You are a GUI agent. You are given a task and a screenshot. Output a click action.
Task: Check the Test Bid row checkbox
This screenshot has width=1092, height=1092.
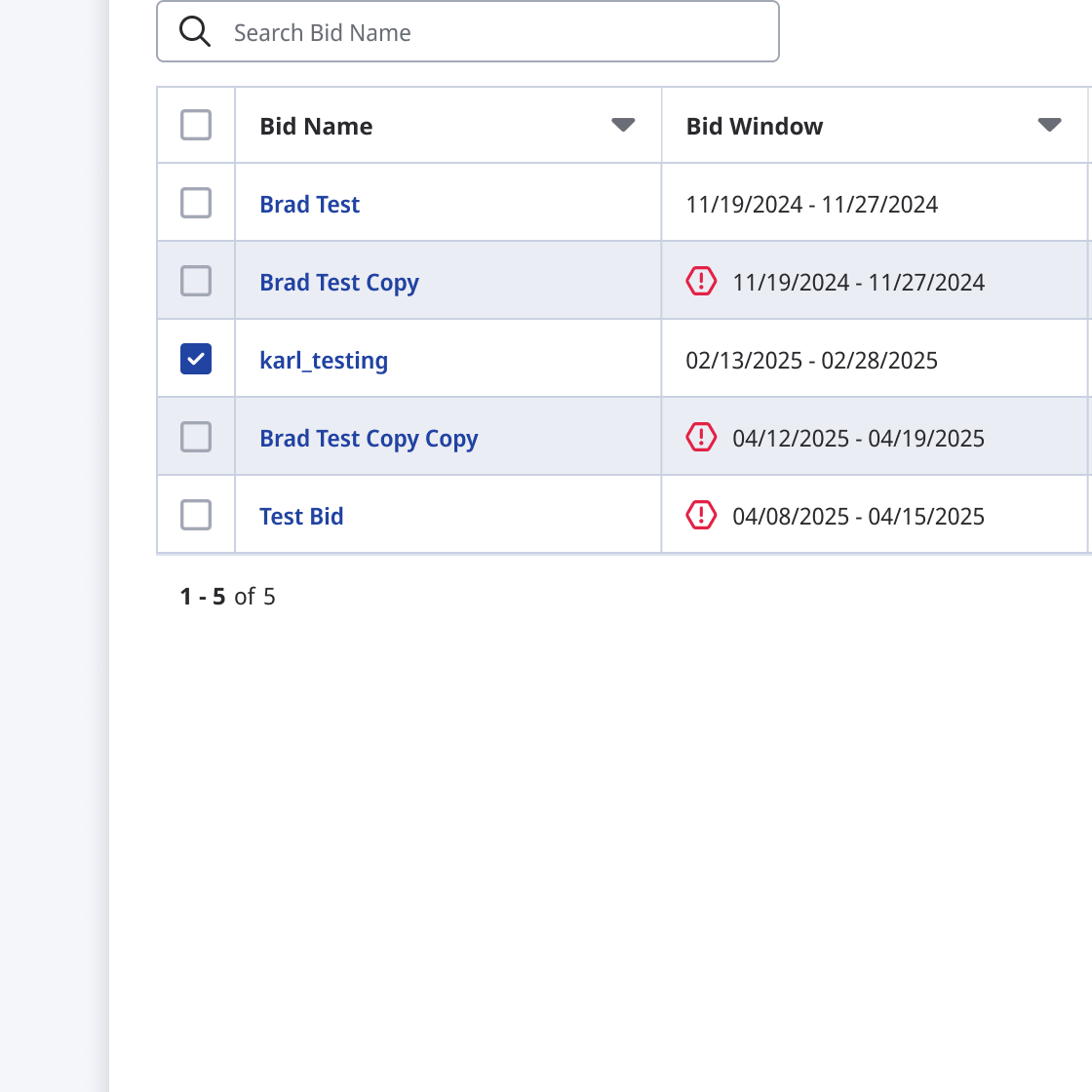(x=196, y=516)
